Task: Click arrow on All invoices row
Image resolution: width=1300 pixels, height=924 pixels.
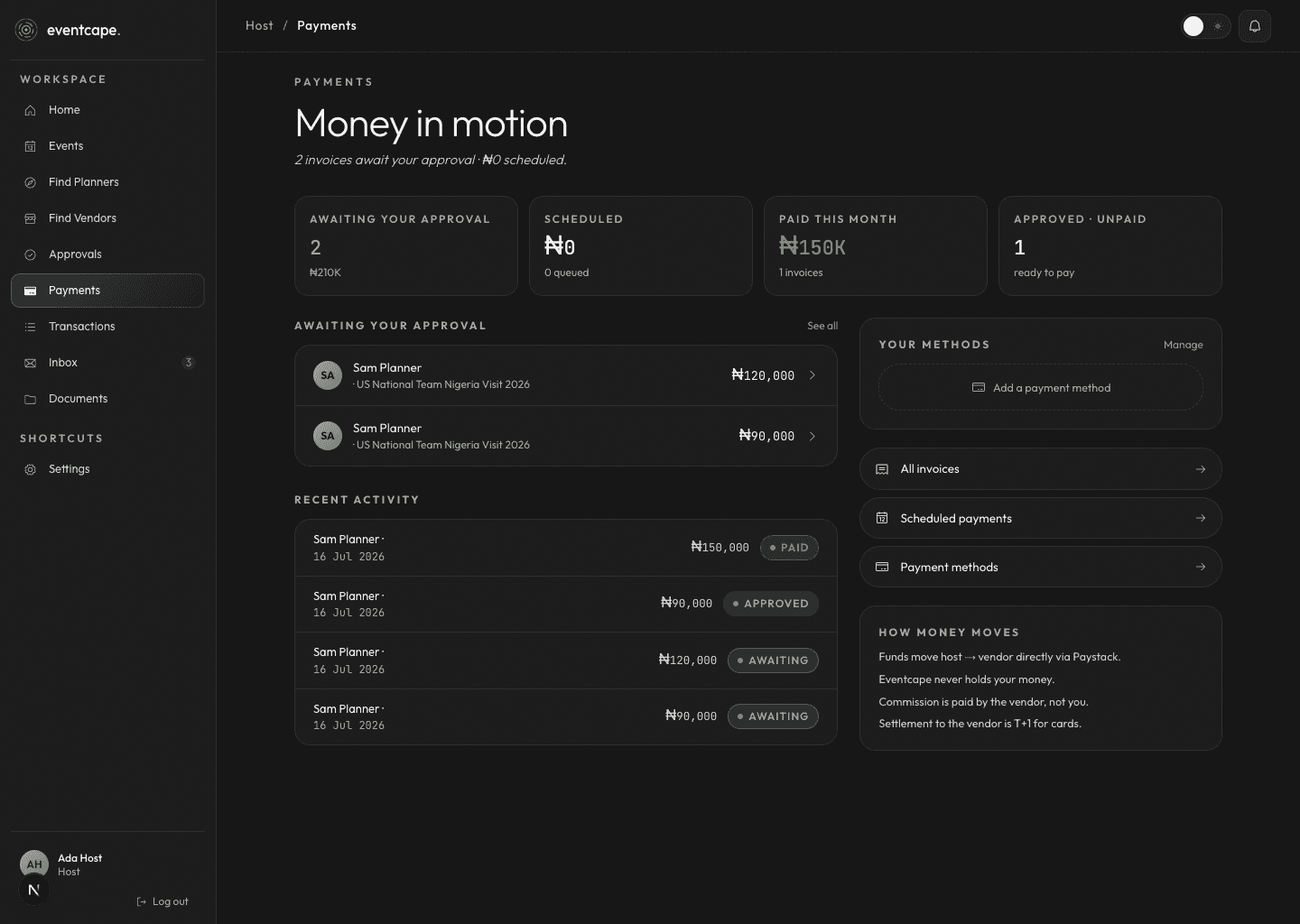Action: 1201,469
